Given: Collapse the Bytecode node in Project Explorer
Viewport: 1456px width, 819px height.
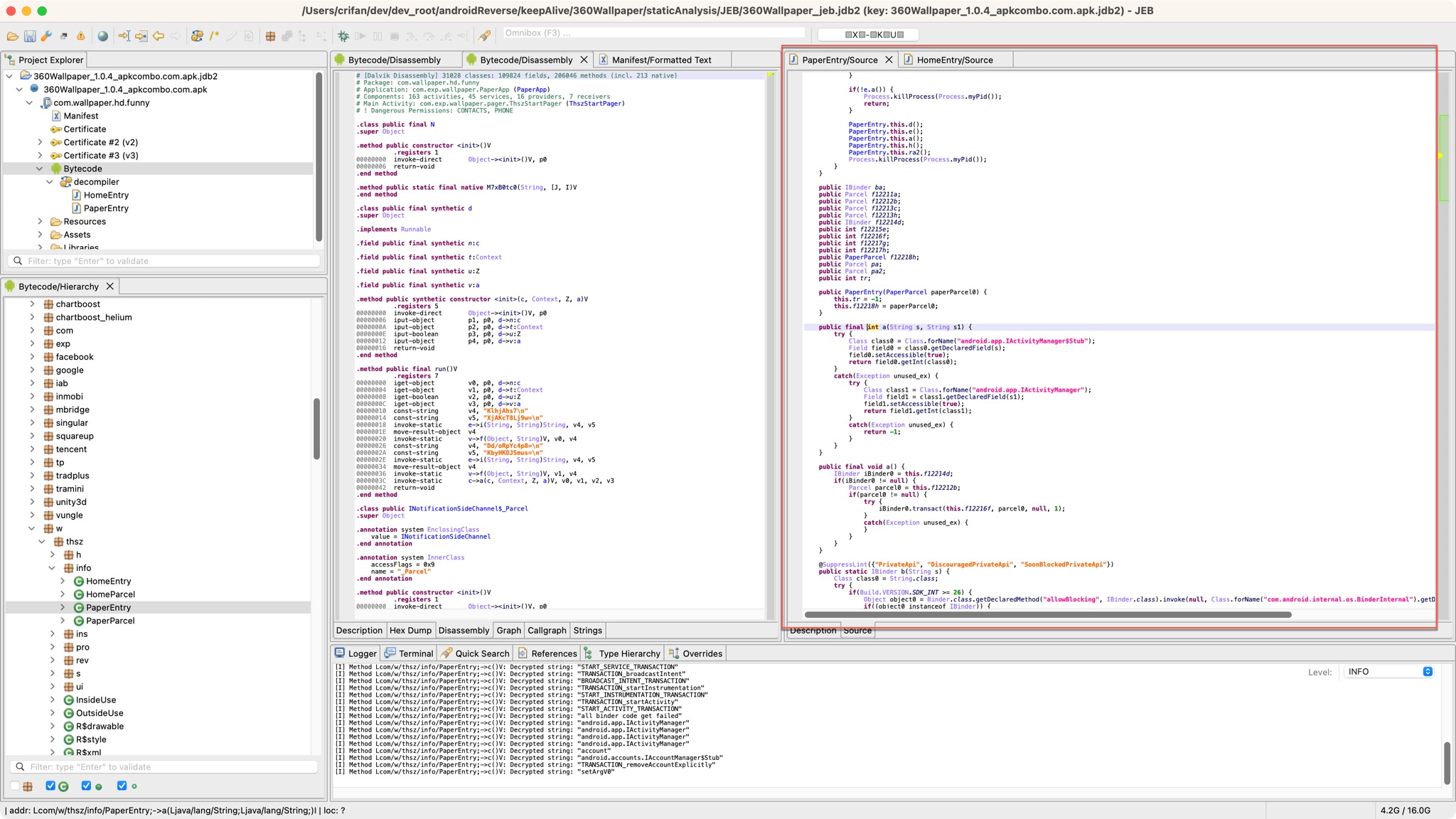Looking at the screenshot, I should click(x=40, y=168).
